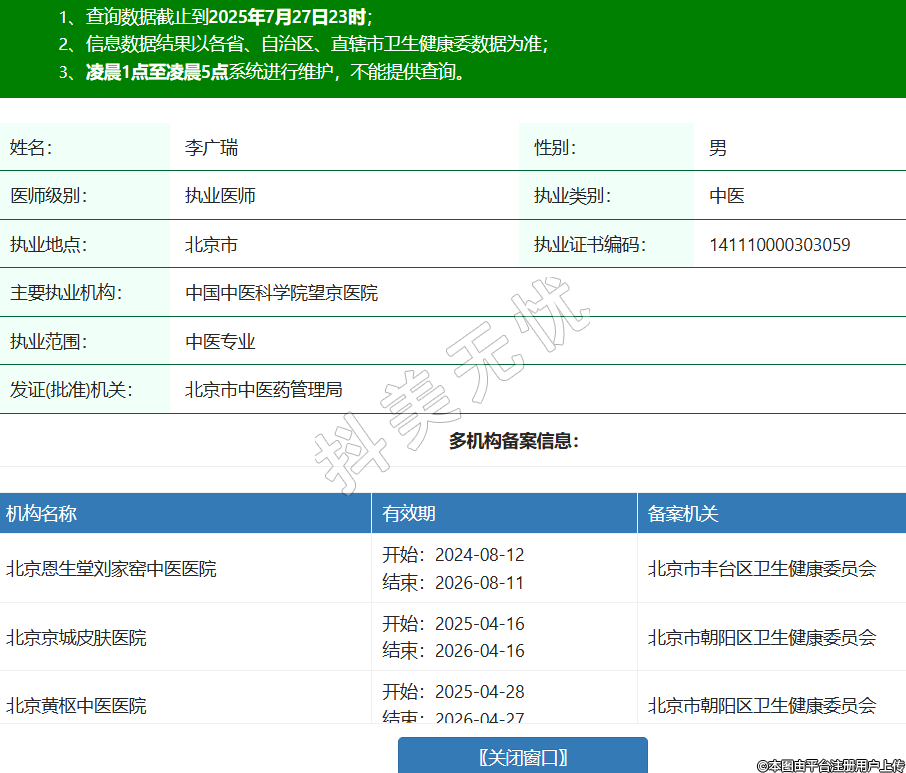Click the 备案机关 column header
The image size is (906, 773).
coord(683,514)
